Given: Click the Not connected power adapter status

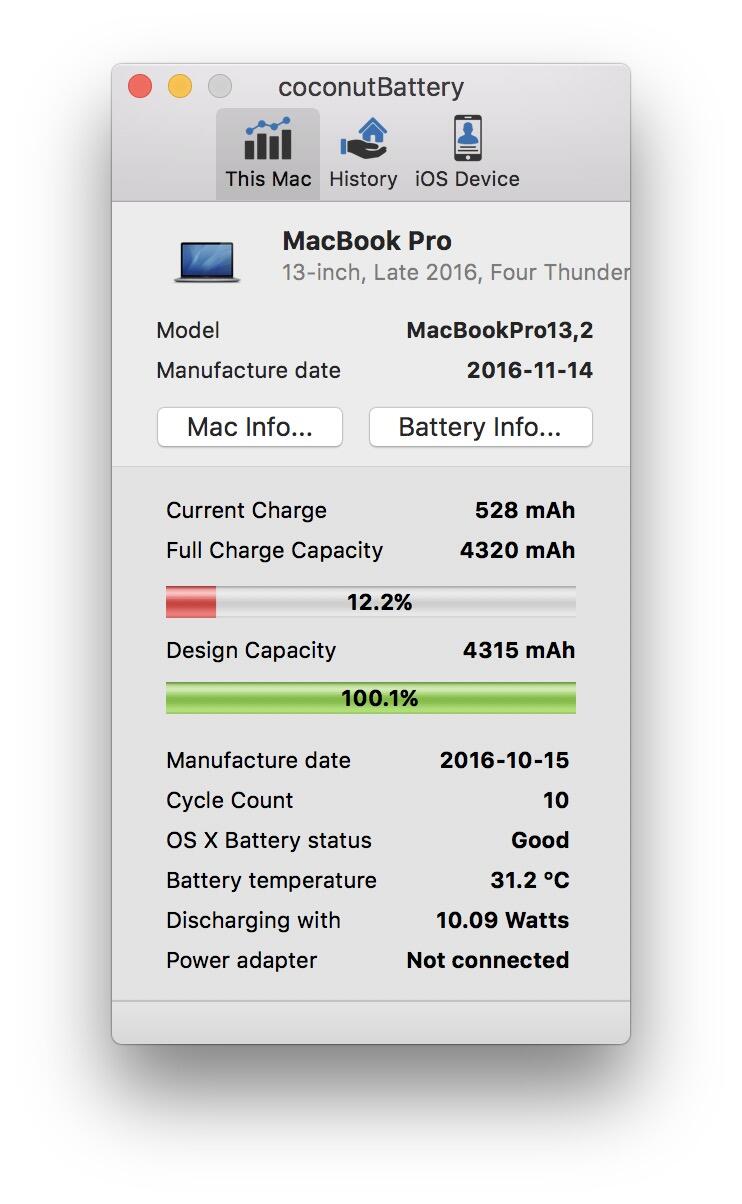Looking at the screenshot, I should pos(488,960).
